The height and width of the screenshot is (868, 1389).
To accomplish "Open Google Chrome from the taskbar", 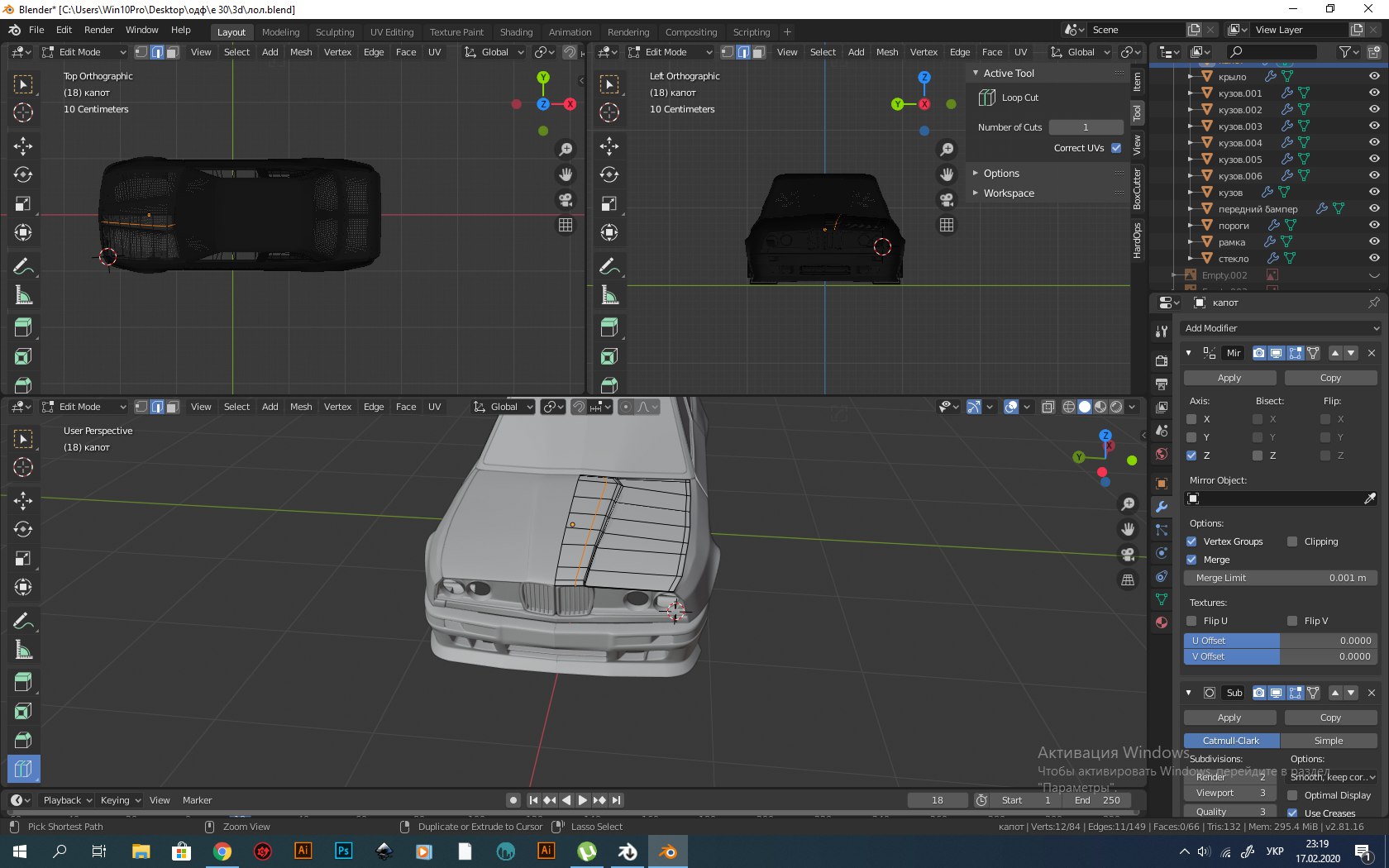I will pyautogui.click(x=222, y=851).
